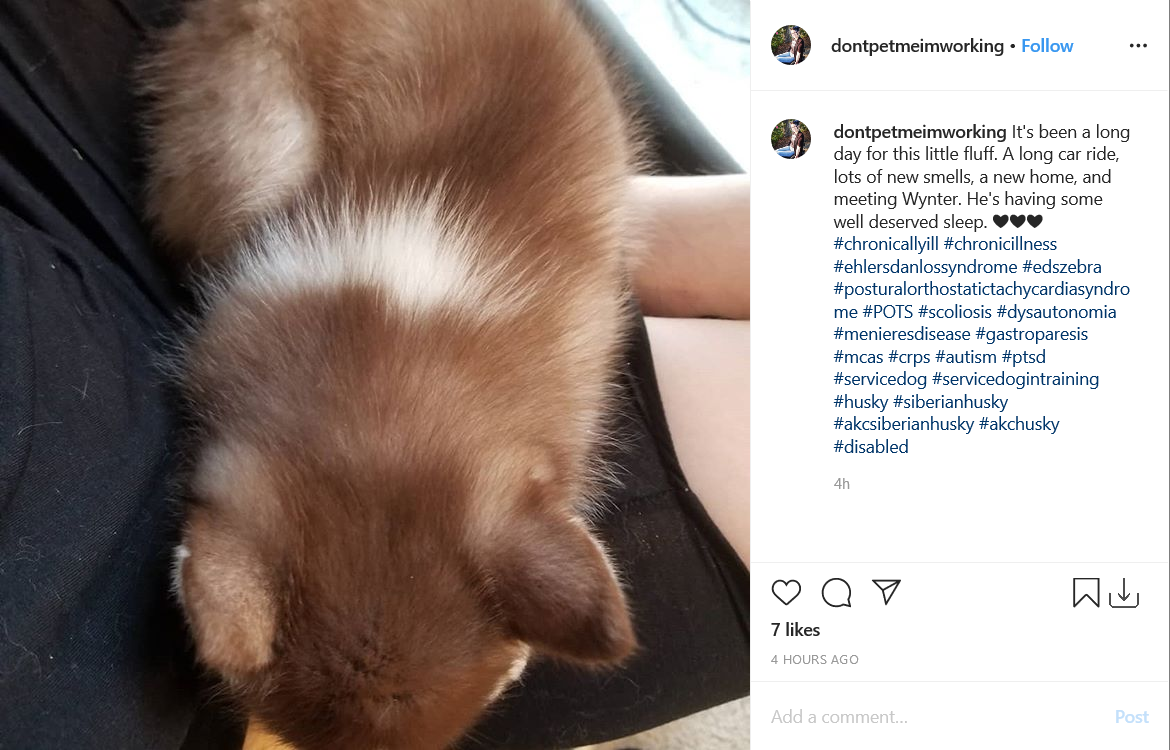This screenshot has width=1170, height=750.
Task: Like the post with heart icon
Action: 786,593
